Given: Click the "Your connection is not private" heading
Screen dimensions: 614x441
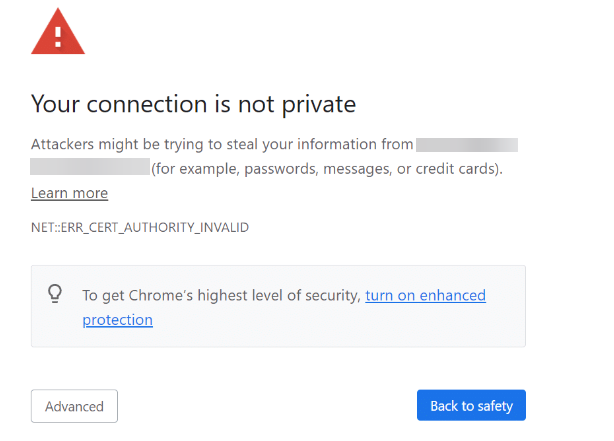Looking at the screenshot, I should (193, 104).
